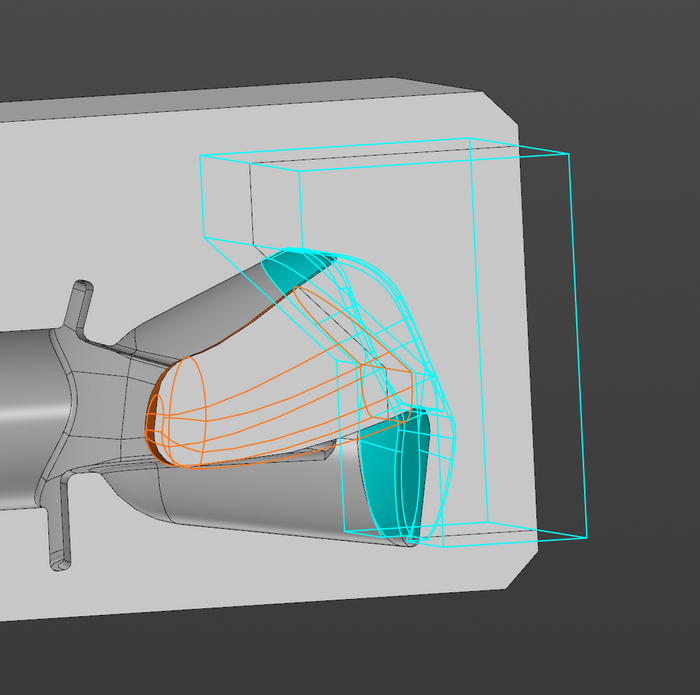Select the upper thin rib near shaft
The height and width of the screenshot is (695, 700).
click(80, 303)
